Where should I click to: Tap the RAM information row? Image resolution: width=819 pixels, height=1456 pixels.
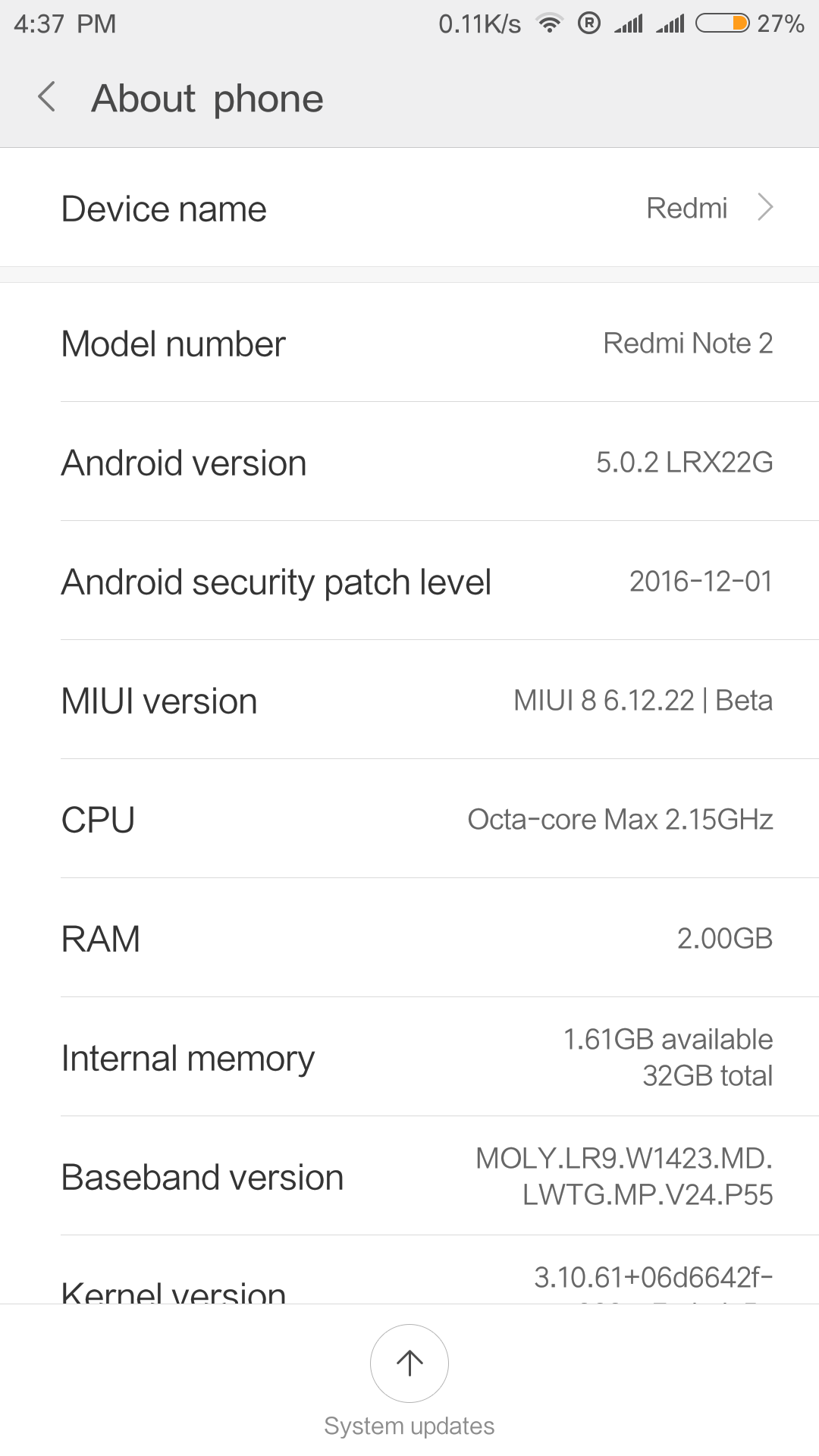click(x=409, y=939)
